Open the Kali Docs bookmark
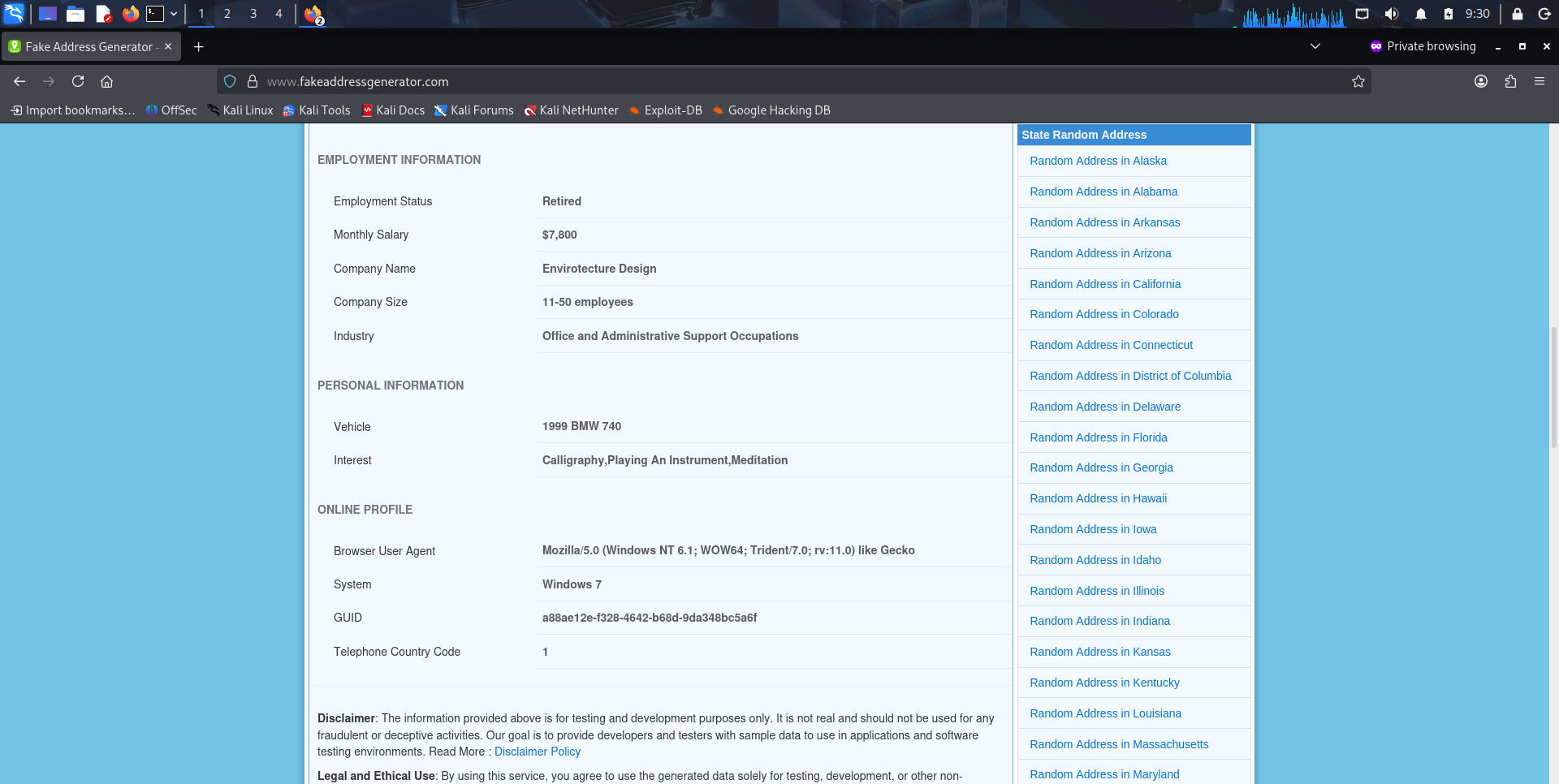The width and height of the screenshot is (1559, 784). point(393,110)
